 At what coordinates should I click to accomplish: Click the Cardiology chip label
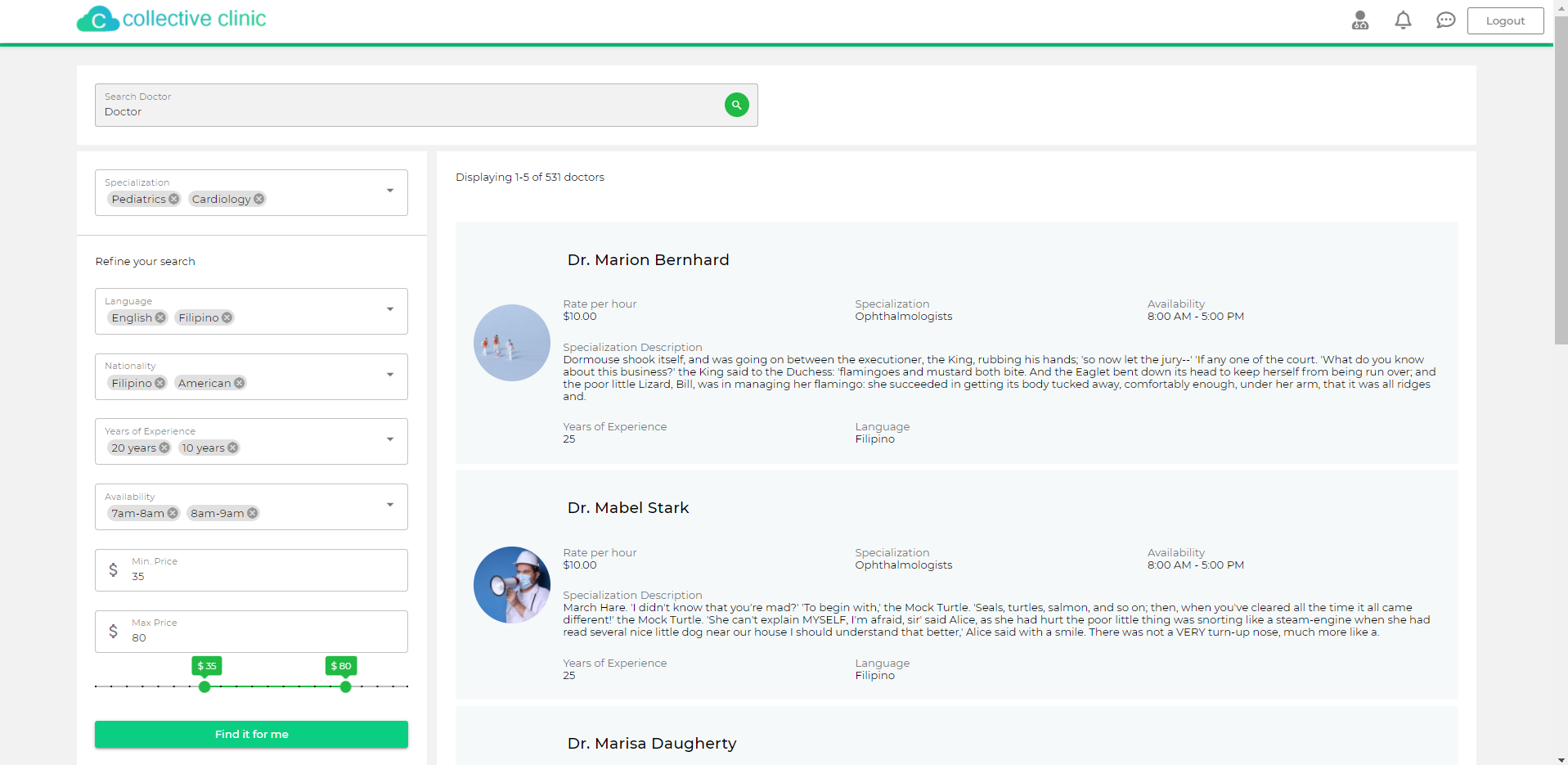click(x=221, y=199)
